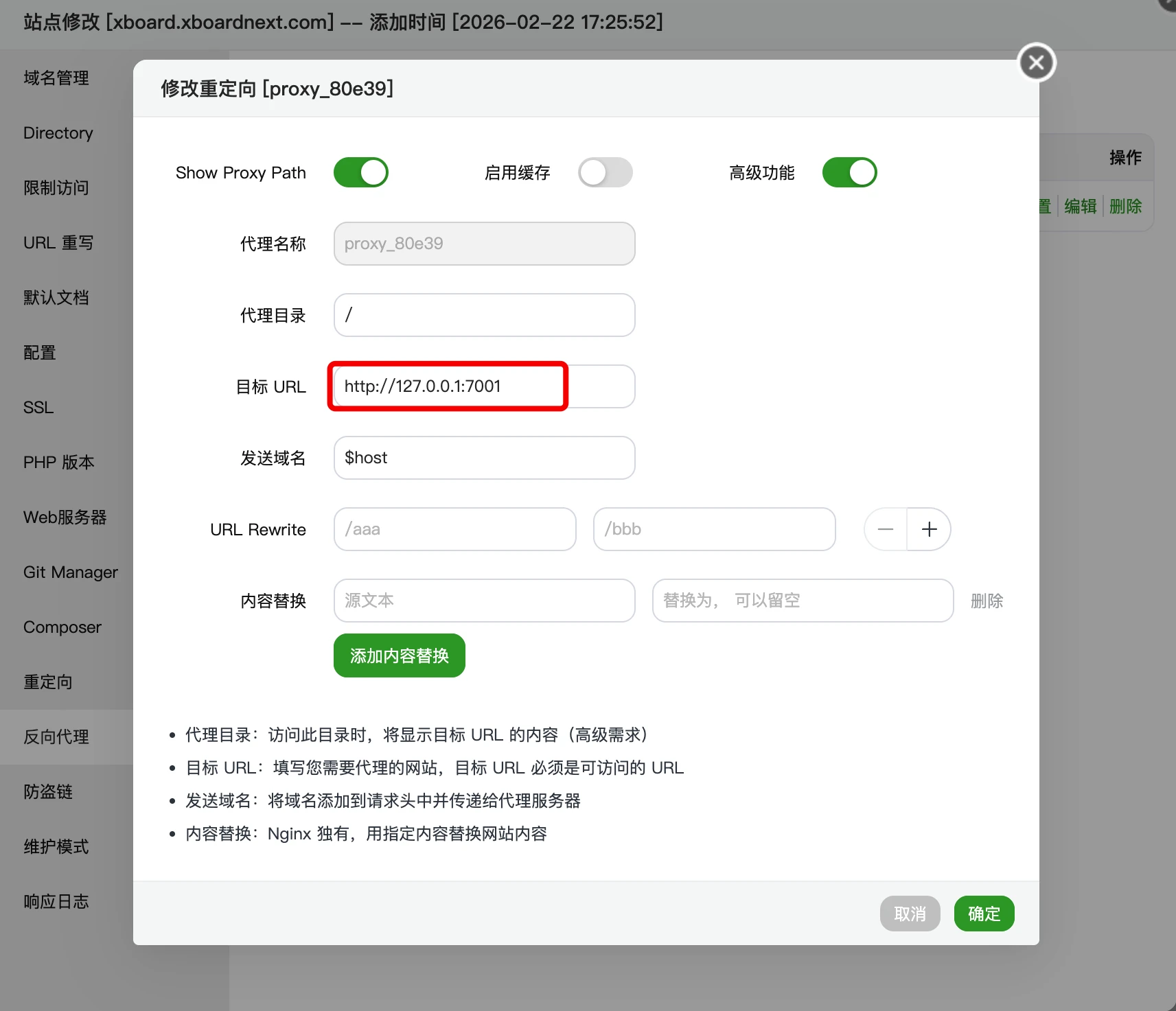
Task: Disable the Show Proxy Path toggle
Action: 362,172
